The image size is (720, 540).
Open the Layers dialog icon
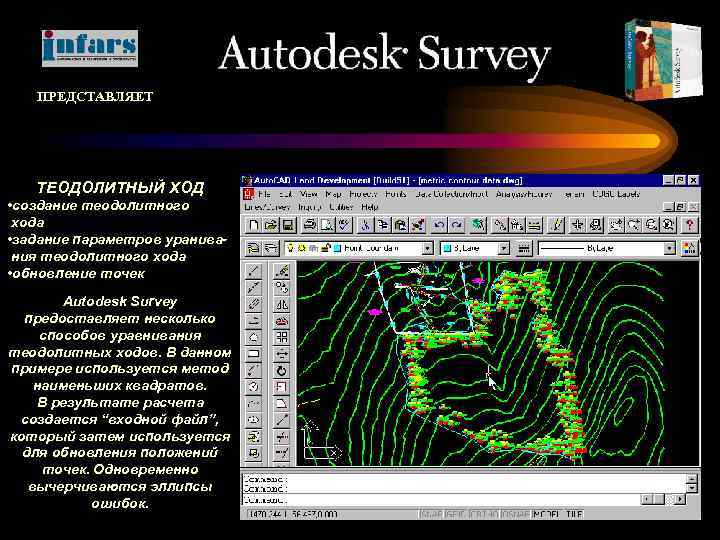pos(271,248)
